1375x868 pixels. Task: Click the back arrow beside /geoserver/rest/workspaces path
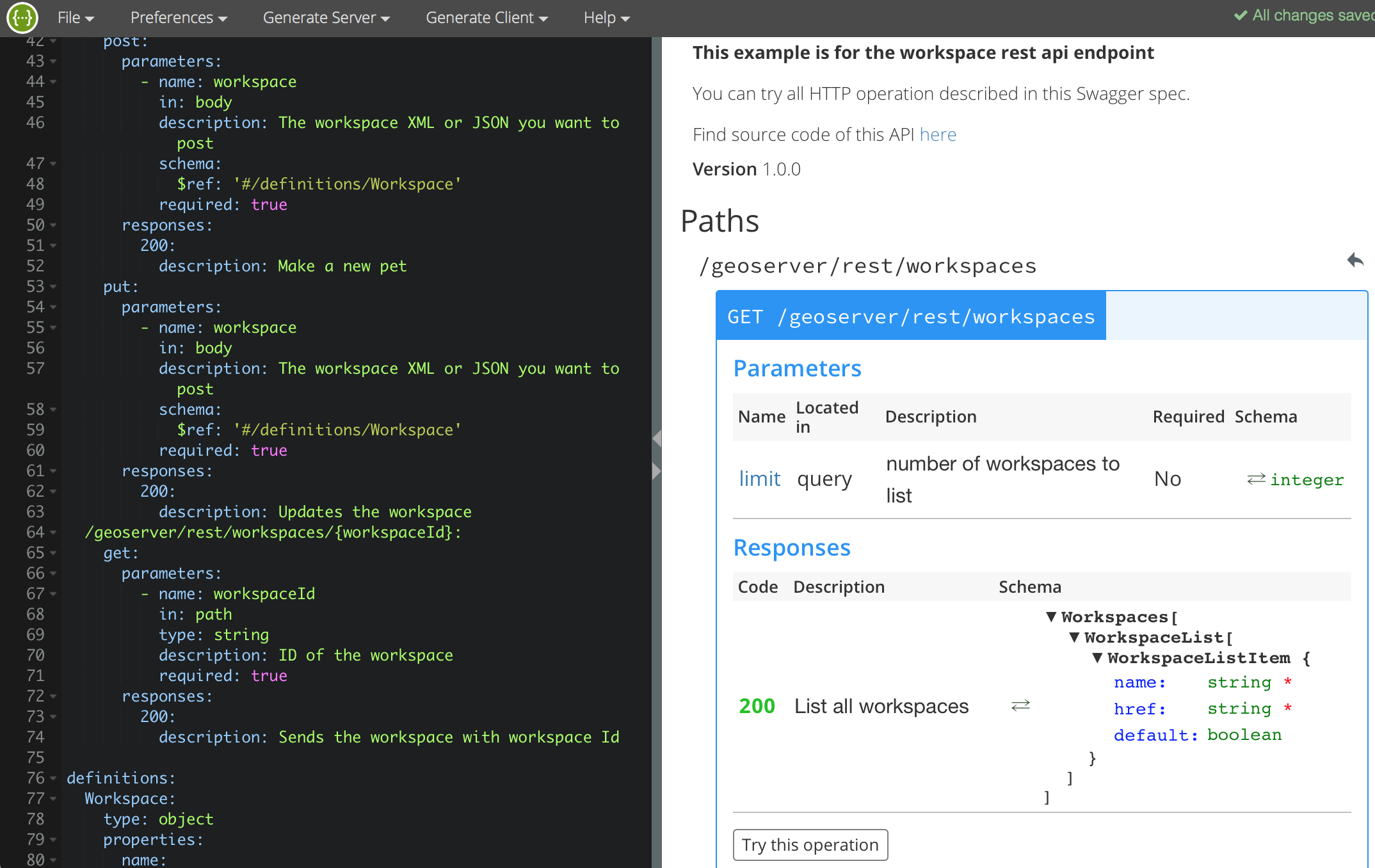pos(1355,260)
